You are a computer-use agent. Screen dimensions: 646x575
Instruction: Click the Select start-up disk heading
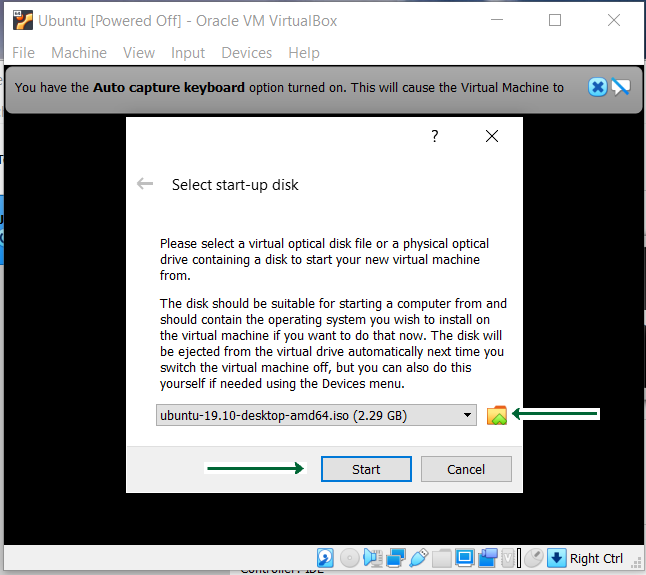coord(235,185)
